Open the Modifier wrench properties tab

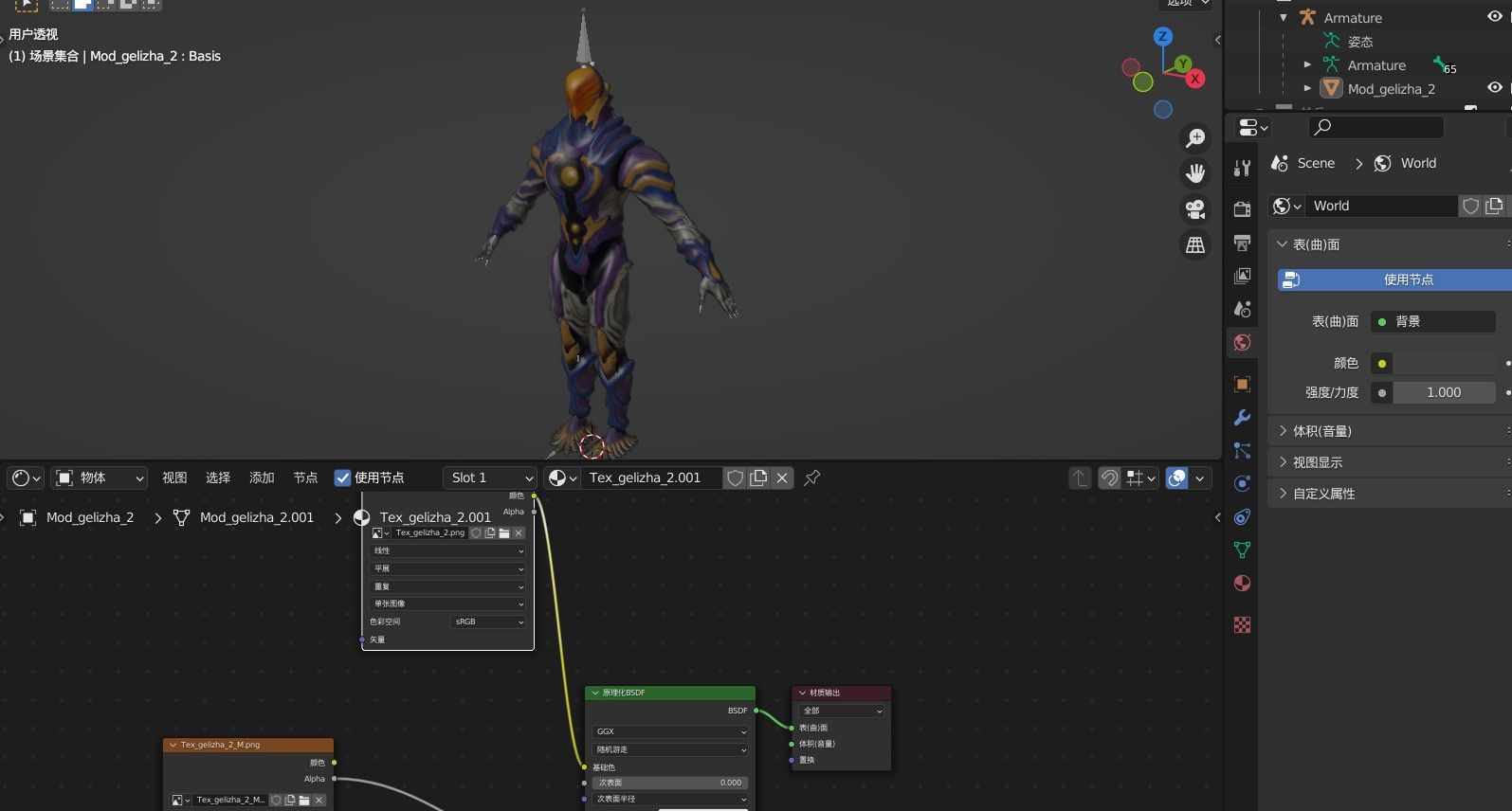pos(1242,418)
